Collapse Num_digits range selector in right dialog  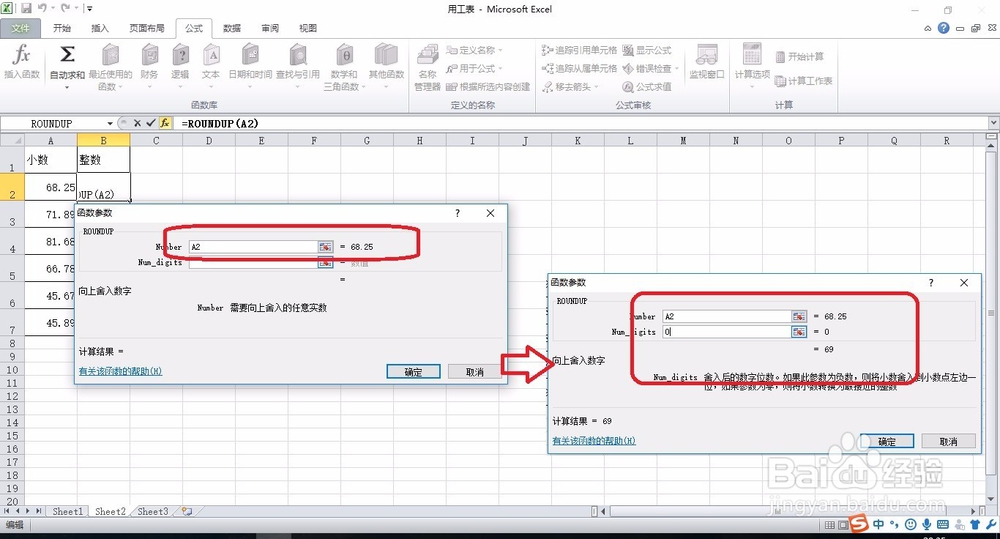798,332
